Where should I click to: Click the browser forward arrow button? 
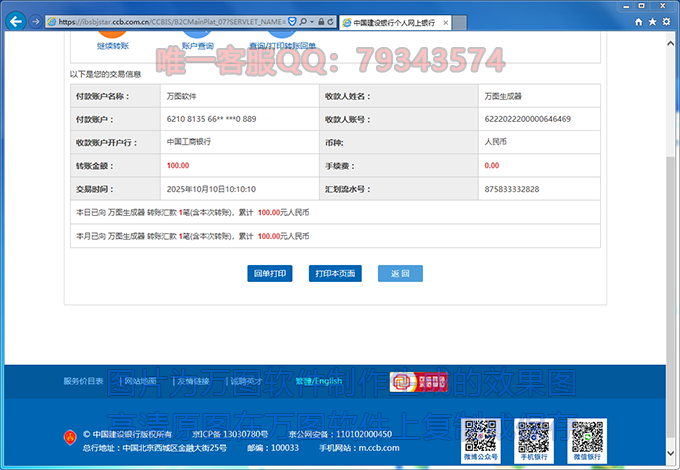click(x=36, y=21)
